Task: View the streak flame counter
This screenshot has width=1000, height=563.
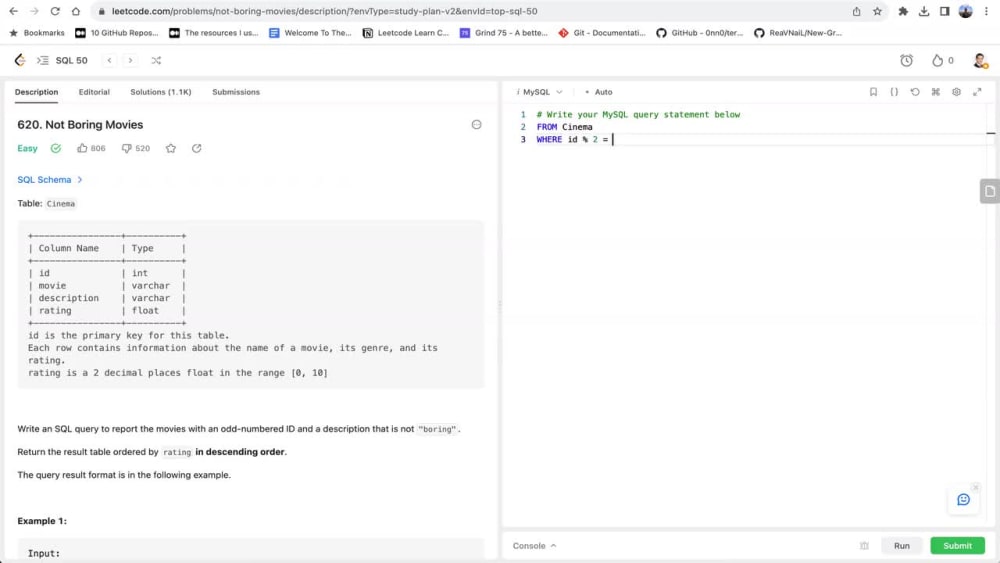Action: (943, 61)
